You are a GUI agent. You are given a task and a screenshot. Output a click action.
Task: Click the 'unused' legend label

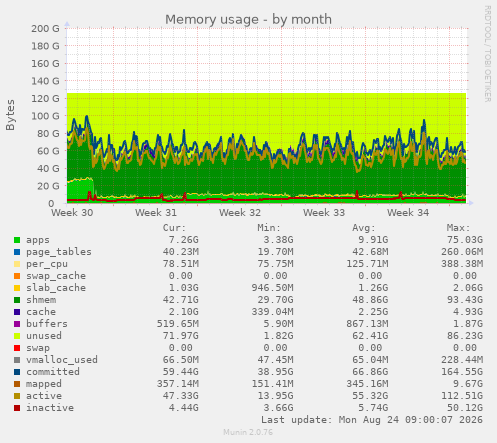44,336
